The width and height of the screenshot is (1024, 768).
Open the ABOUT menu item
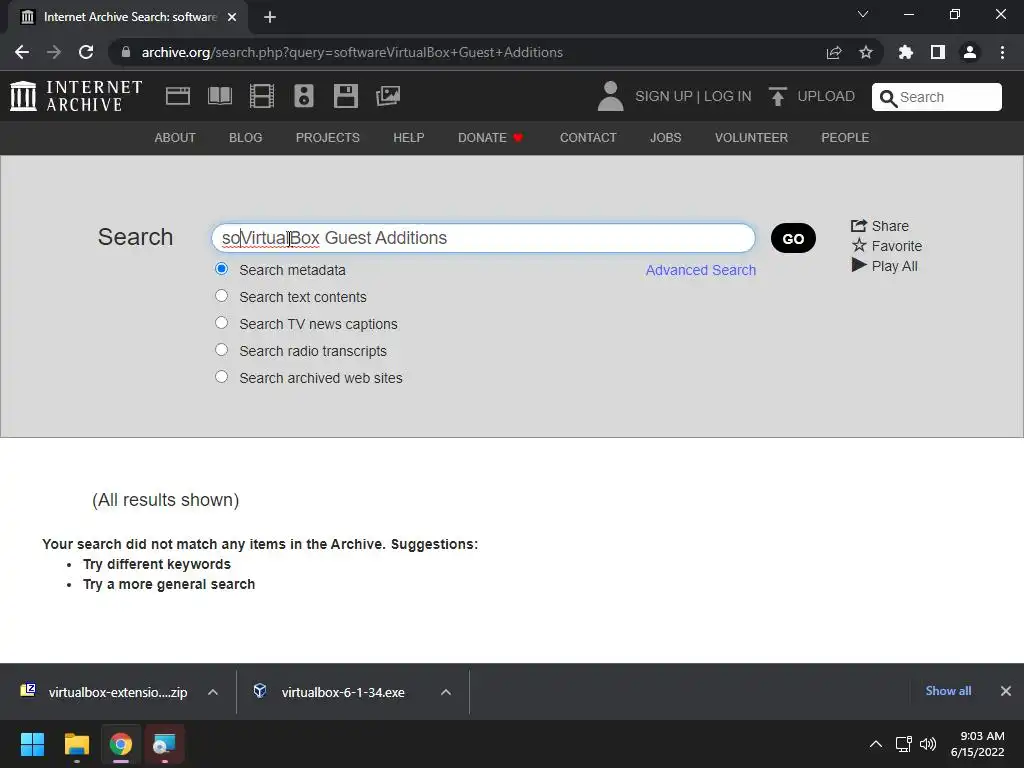click(x=175, y=138)
